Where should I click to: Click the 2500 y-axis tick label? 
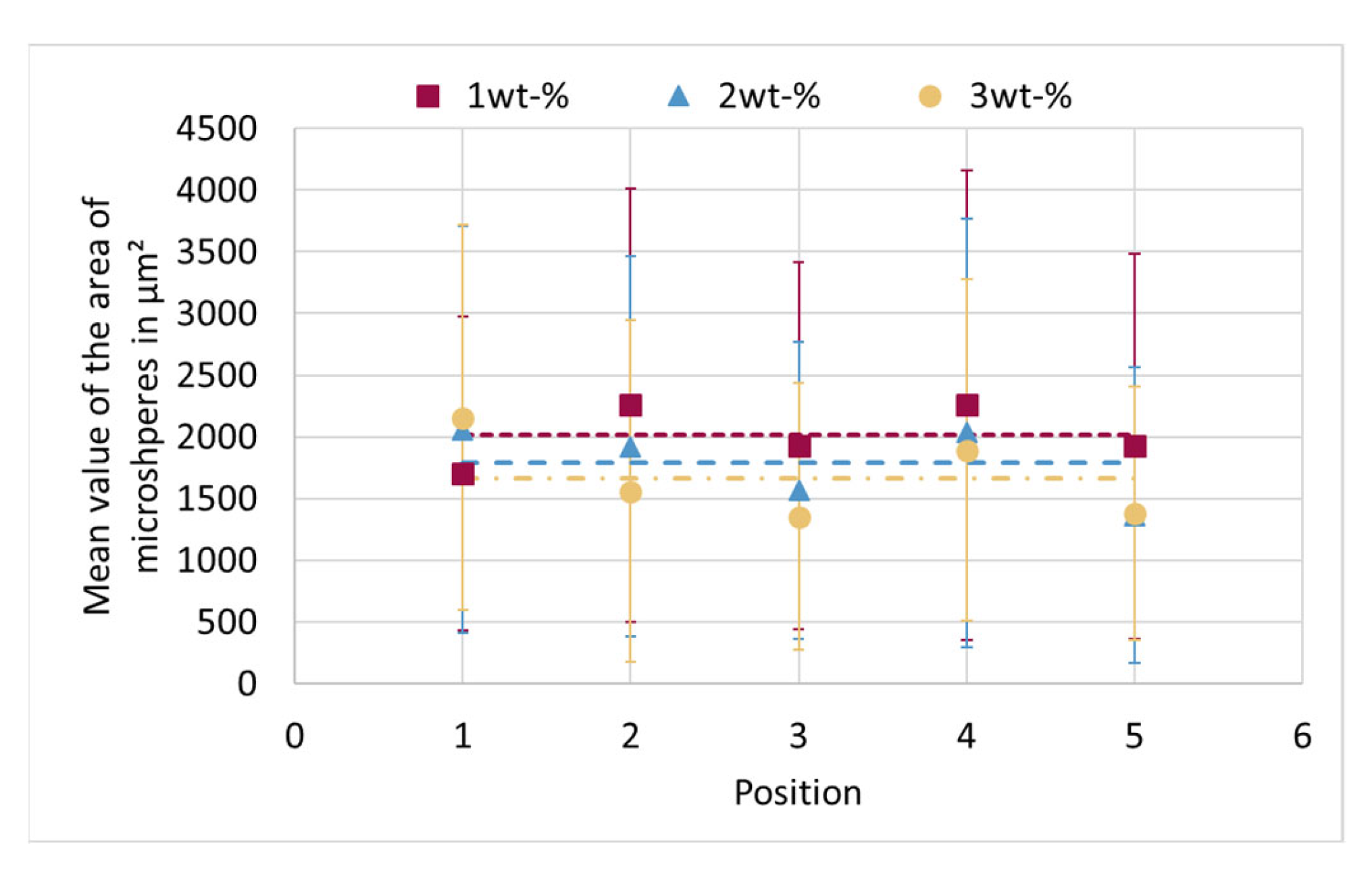(x=216, y=376)
